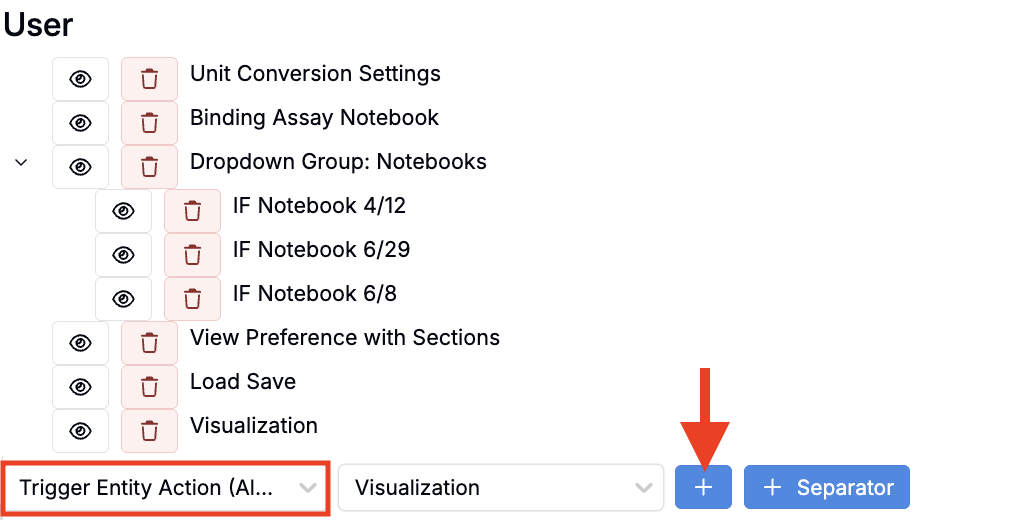1014x520 pixels.
Task: Toggle visibility of Load Save
Action: coord(80,387)
